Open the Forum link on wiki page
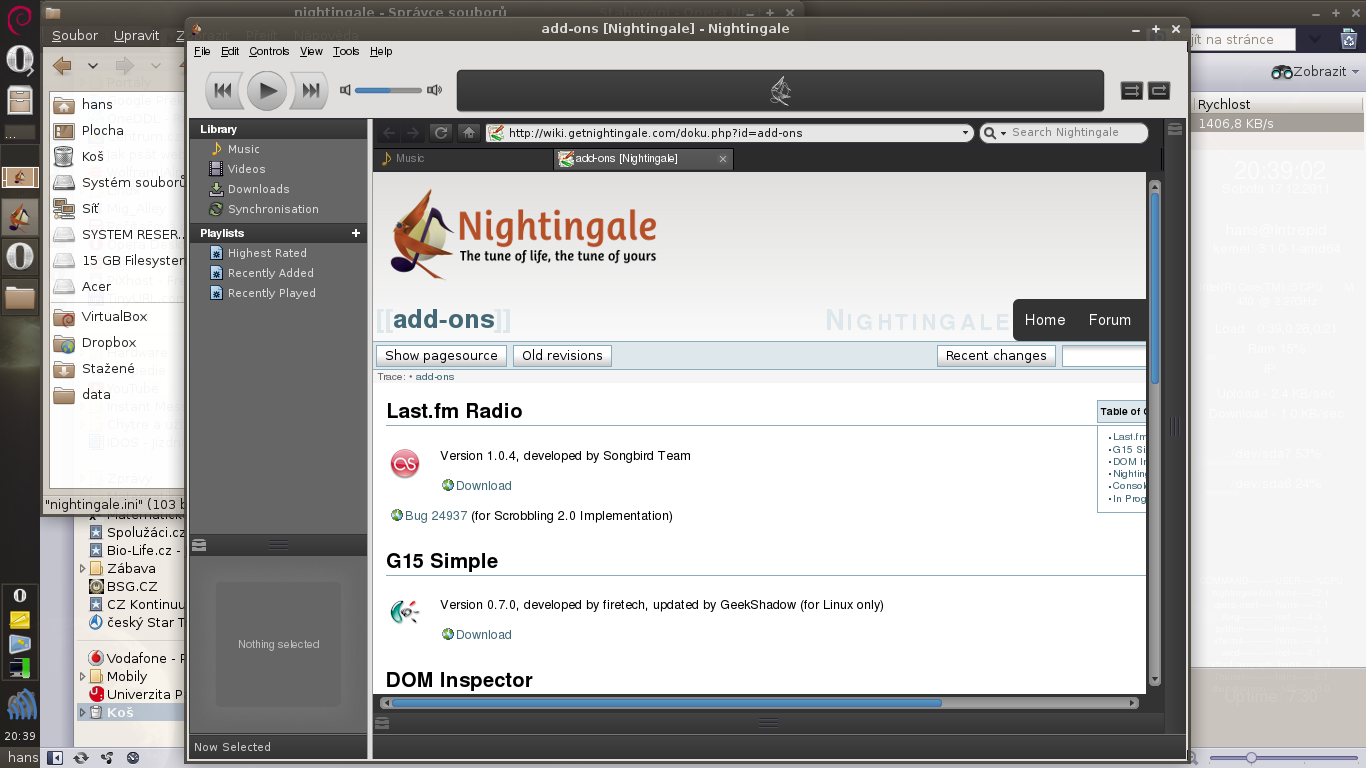1366x768 pixels. (x=1110, y=320)
